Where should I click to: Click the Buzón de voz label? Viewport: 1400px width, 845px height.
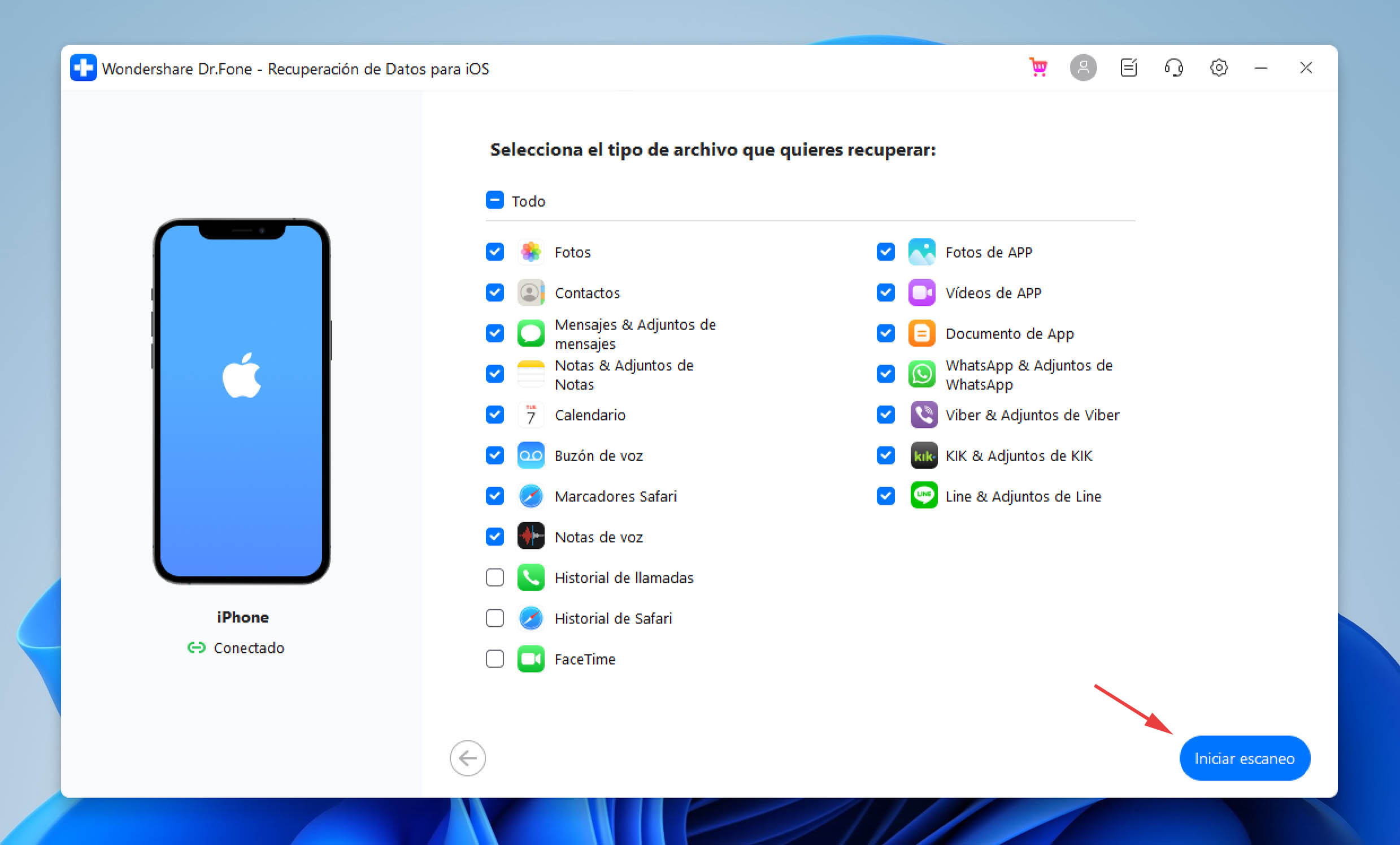599,456
